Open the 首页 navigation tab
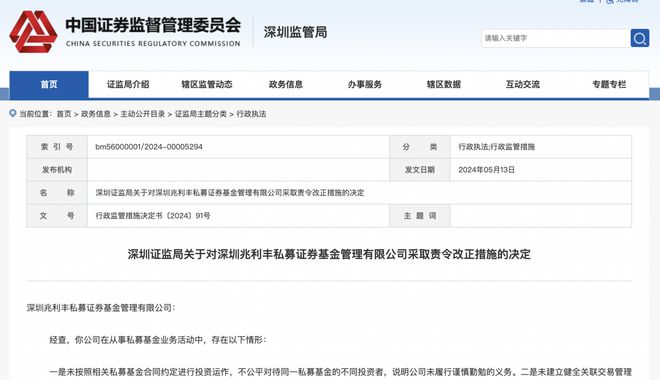Viewport: 660px width, 380px height. coord(49,85)
